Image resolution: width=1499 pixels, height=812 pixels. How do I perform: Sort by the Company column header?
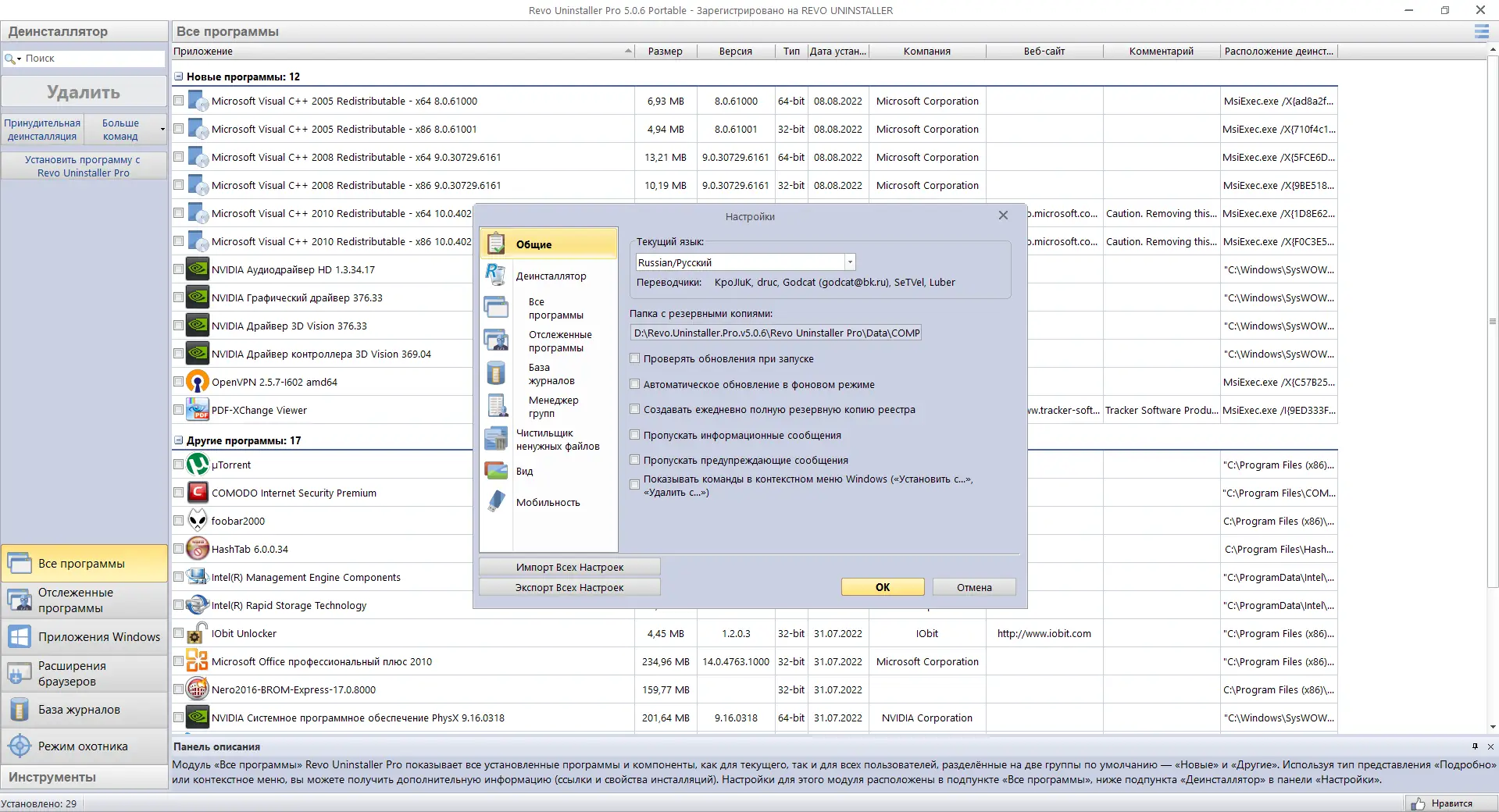pos(927,52)
